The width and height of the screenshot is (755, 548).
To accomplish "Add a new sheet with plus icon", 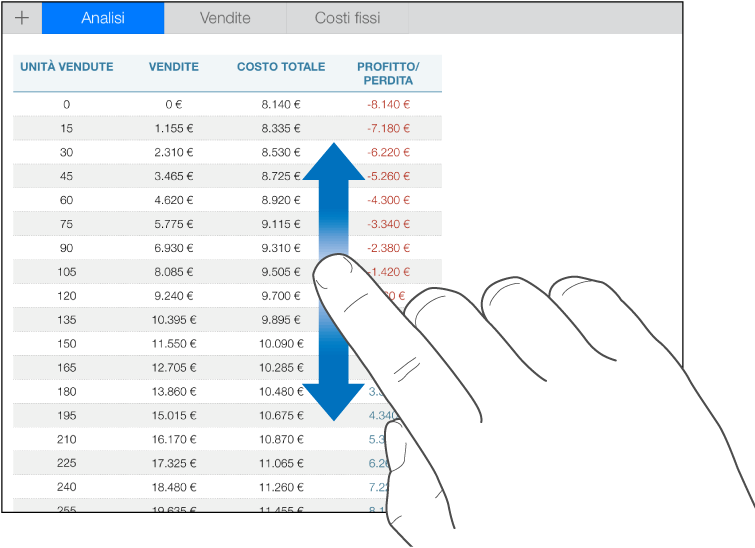I will (x=22, y=18).
